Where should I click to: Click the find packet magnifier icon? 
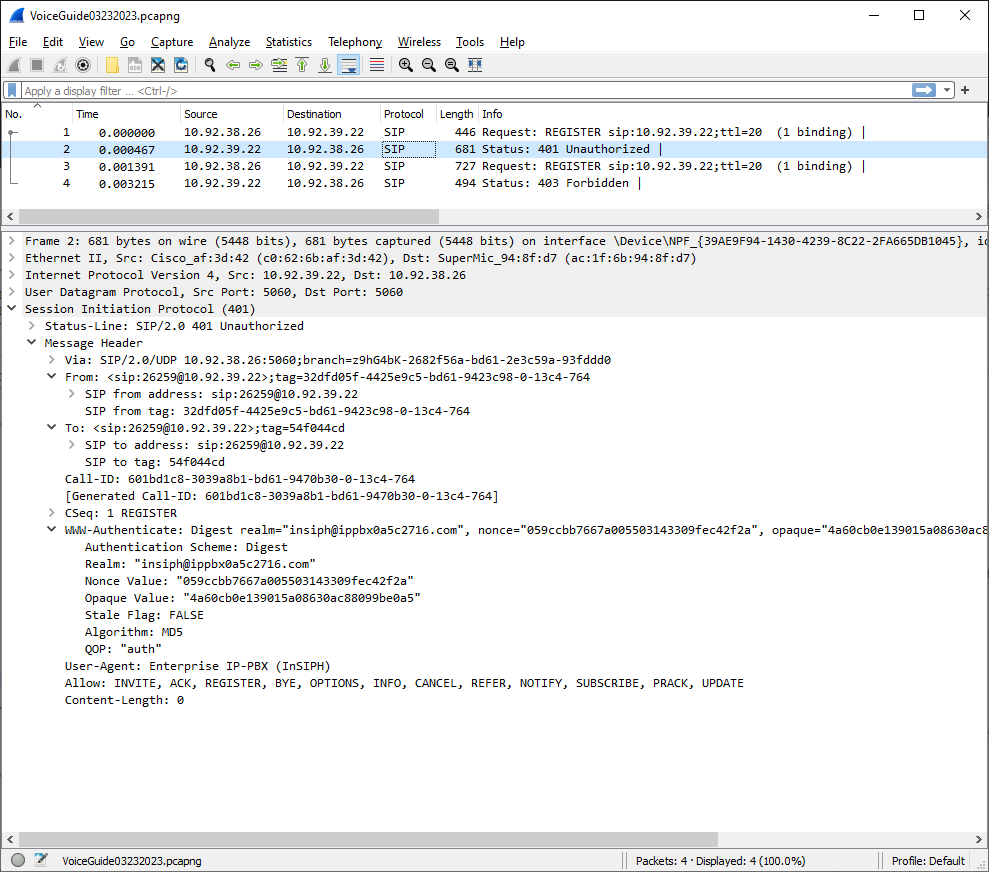pyautogui.click(x=210, y=65)
